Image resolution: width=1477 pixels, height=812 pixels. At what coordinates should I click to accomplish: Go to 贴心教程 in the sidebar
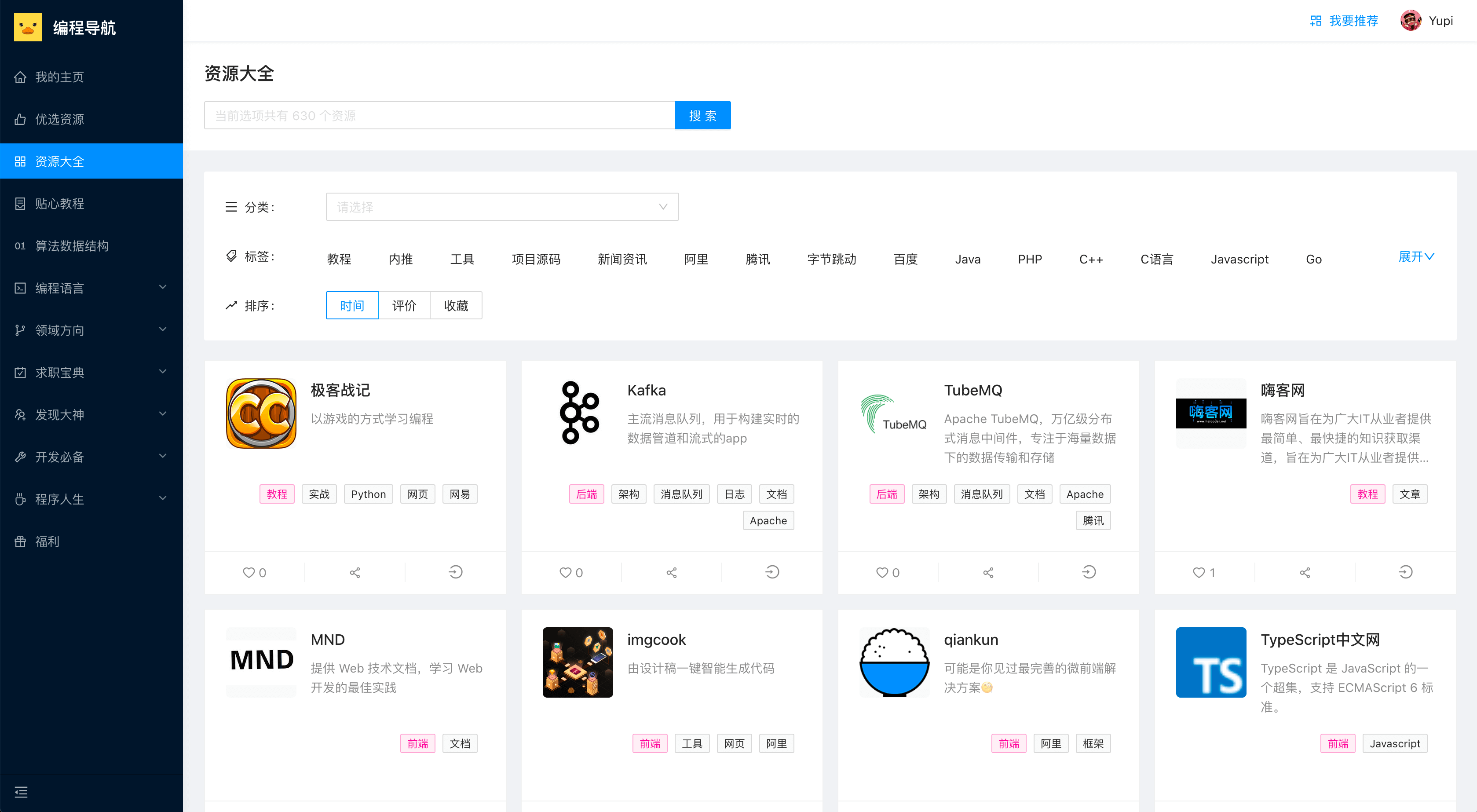point(60,204)
